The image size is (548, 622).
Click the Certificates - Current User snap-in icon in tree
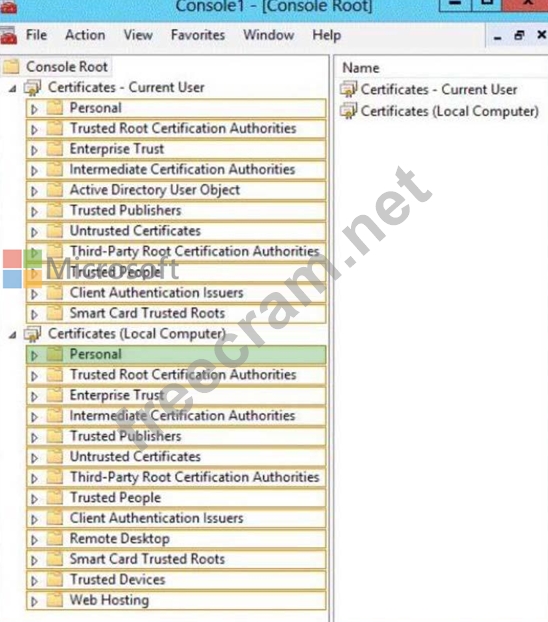pos(33,87)
